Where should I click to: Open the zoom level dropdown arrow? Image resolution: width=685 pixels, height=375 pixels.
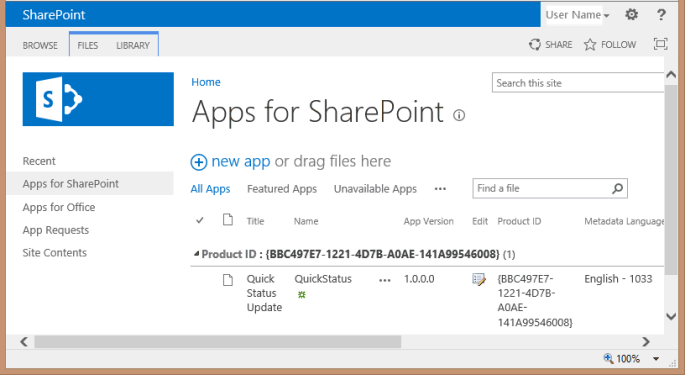(x=656, y=359)
